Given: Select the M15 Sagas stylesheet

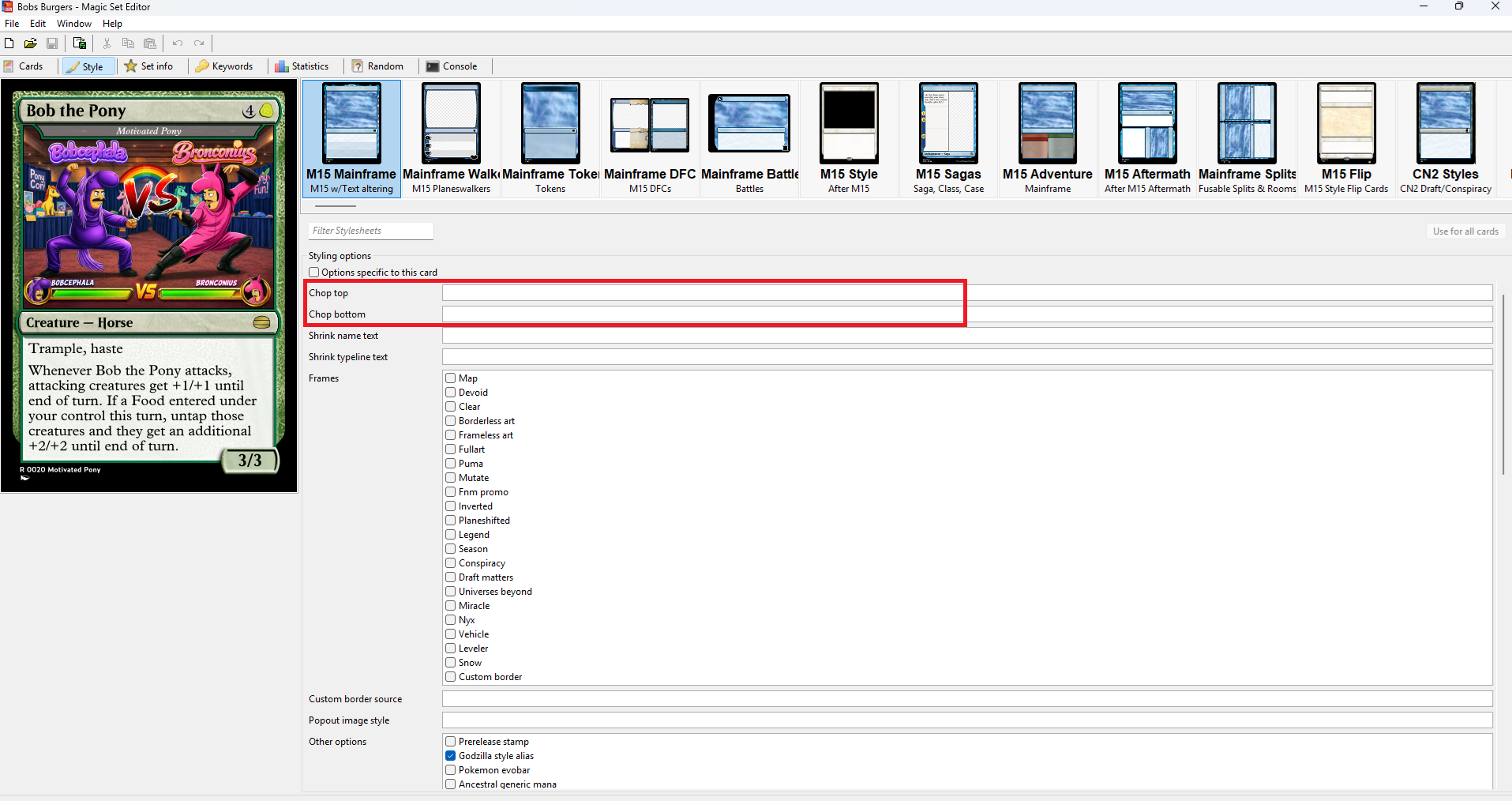Looking at the screenshot, I should [948, 138].
